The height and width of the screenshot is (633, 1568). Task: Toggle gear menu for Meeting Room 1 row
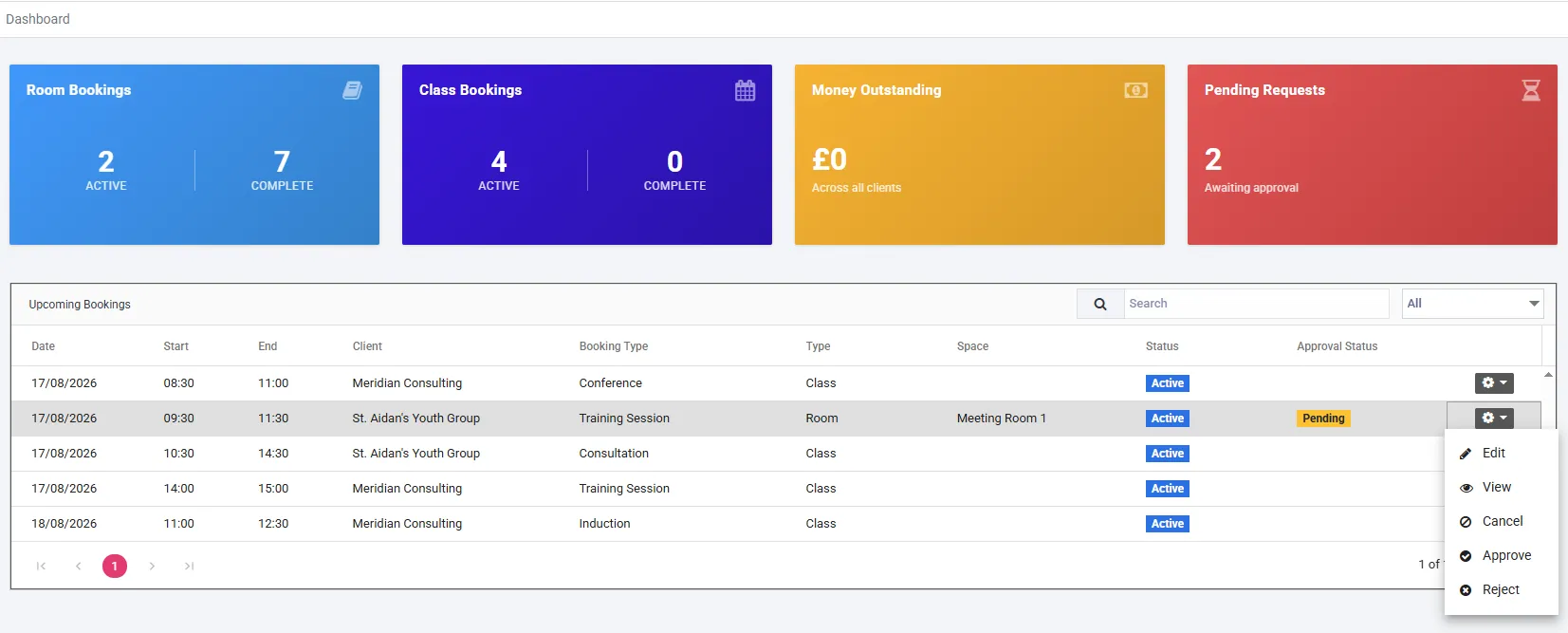coord(1494,419)
